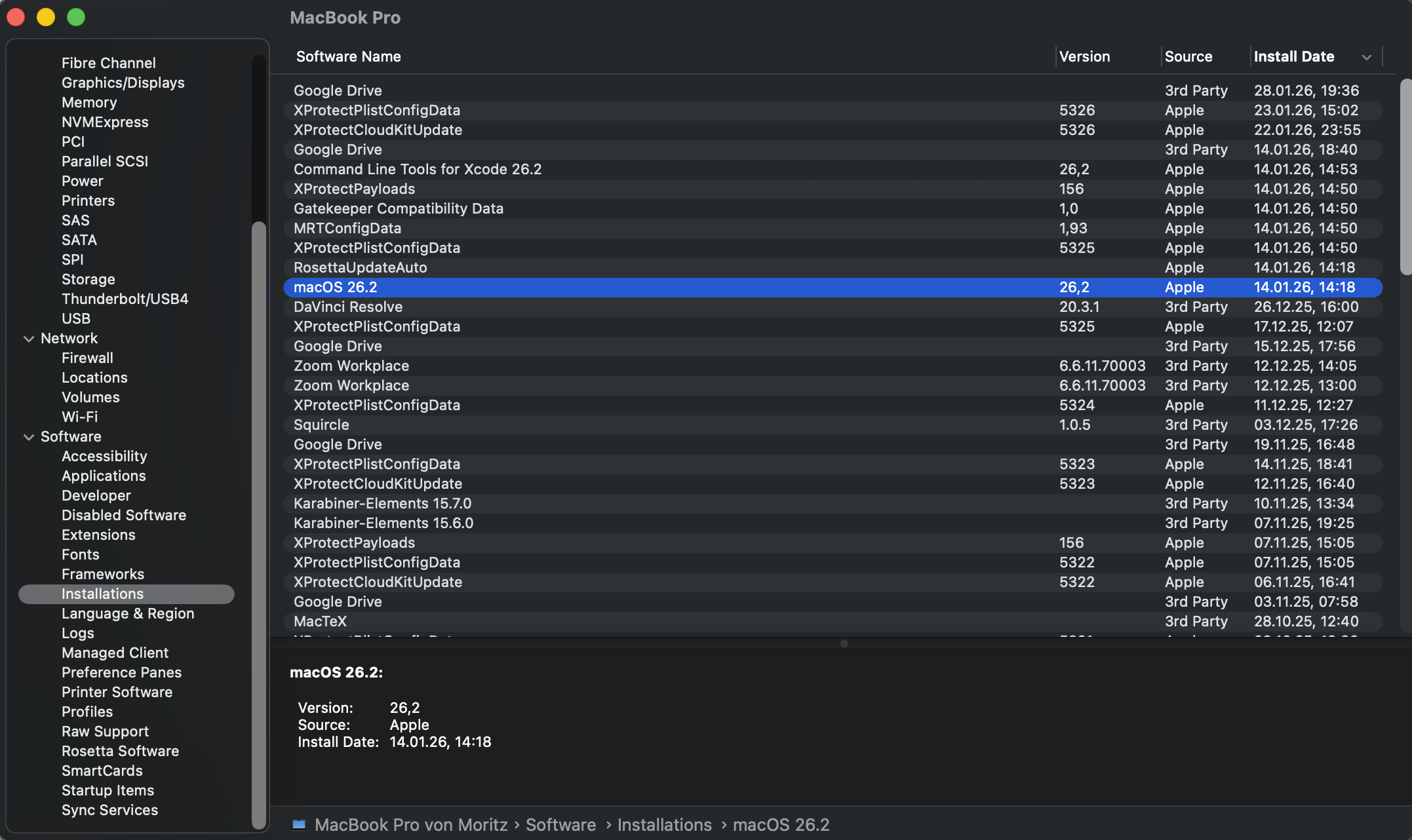Image resolution: width=1412 pixels, height=840 pixels.
Task: Open the Wi-Fi sidebar item
Action: point(79,417)
